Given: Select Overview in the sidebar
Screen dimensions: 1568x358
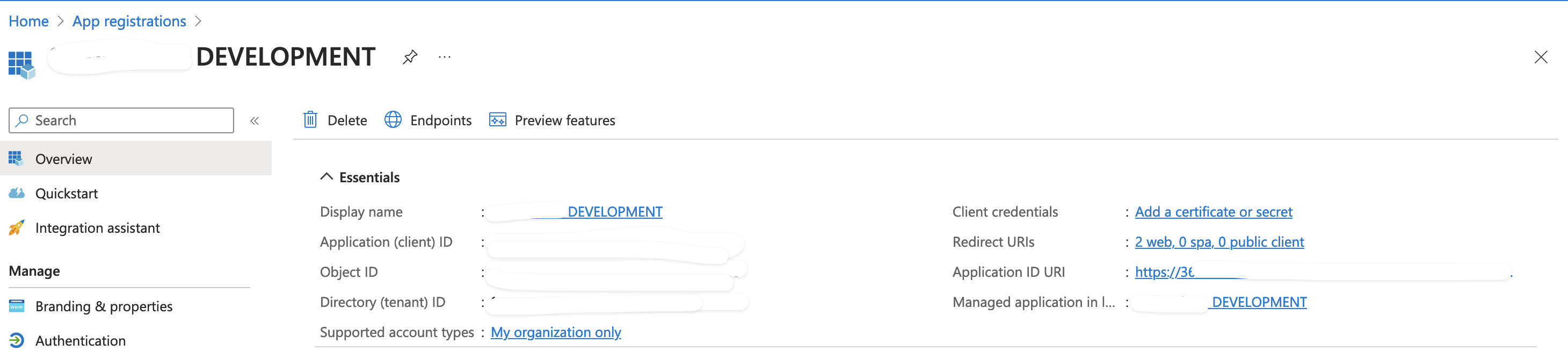Looking at the screenshot, I should 64,158.
